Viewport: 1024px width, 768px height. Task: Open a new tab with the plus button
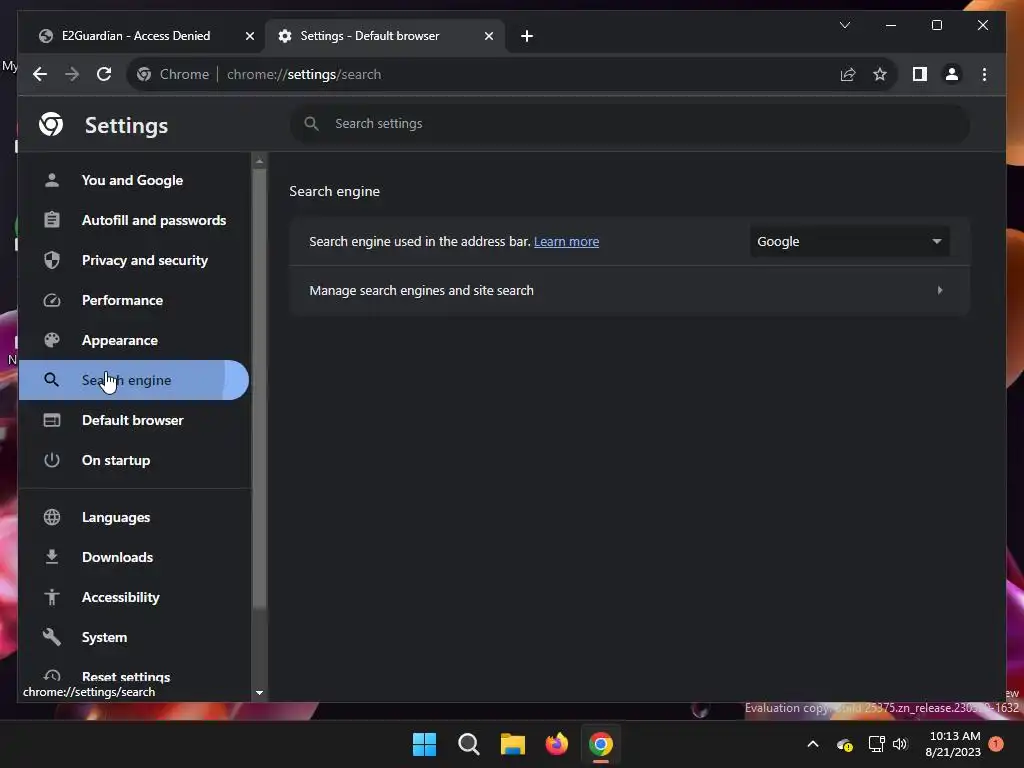pyautogui.click(x=526, y=36)
